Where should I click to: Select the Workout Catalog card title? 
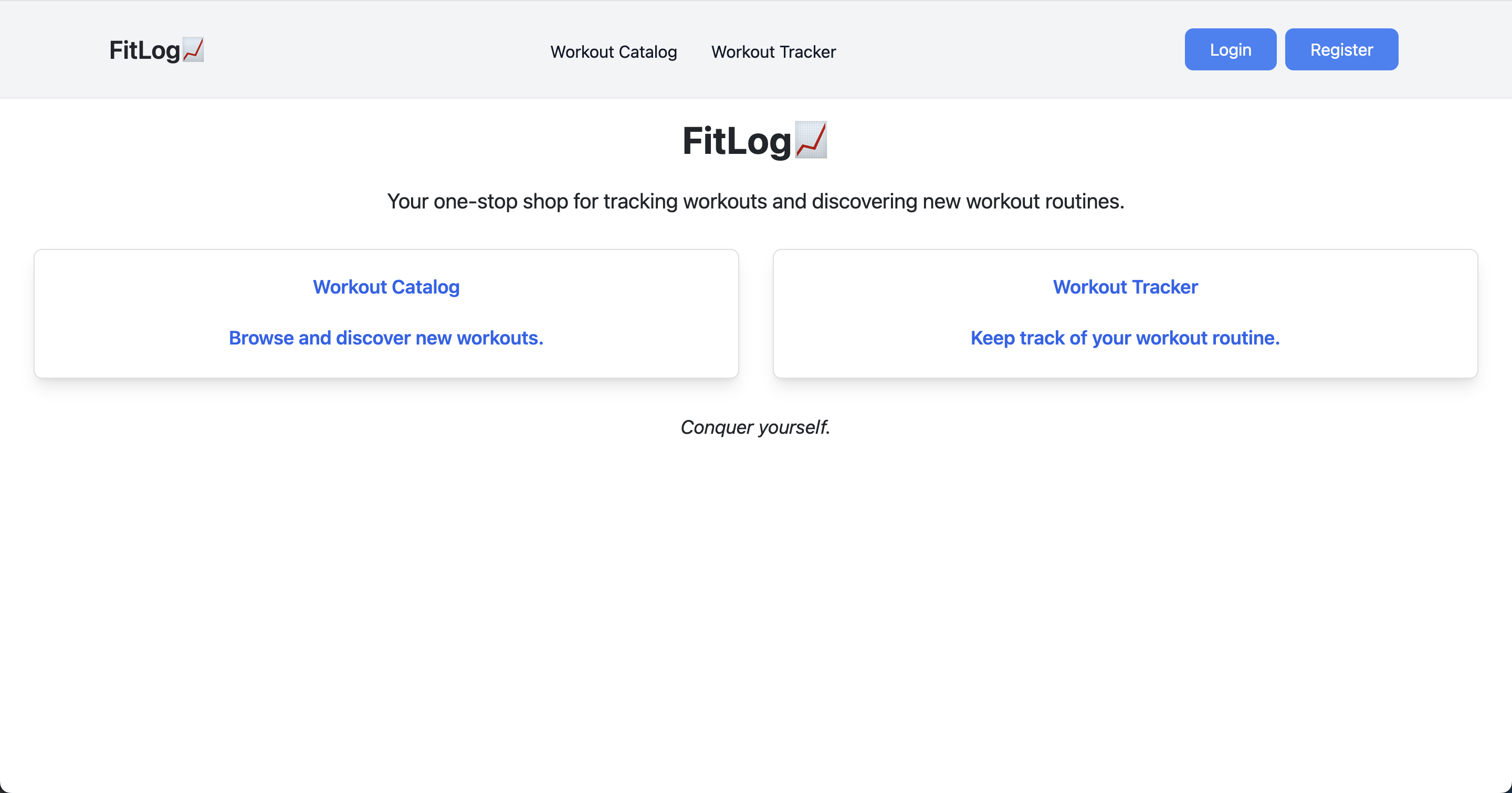pyautogui.click(x=386, y=287)
